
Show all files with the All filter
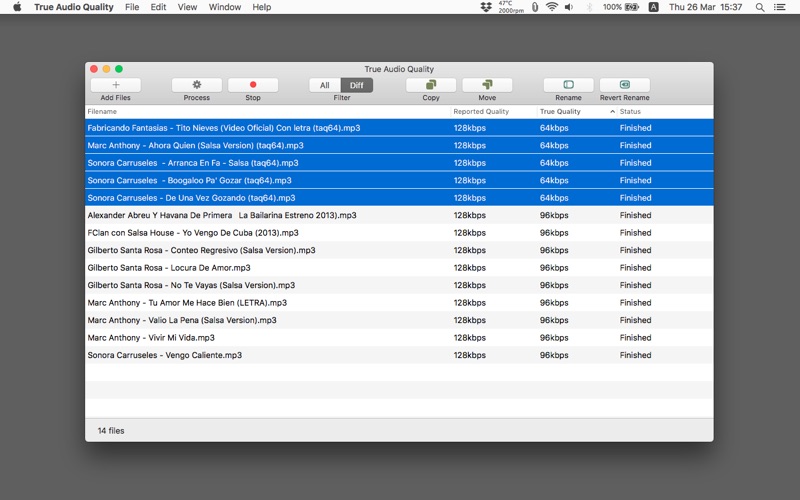coord(325,85)
